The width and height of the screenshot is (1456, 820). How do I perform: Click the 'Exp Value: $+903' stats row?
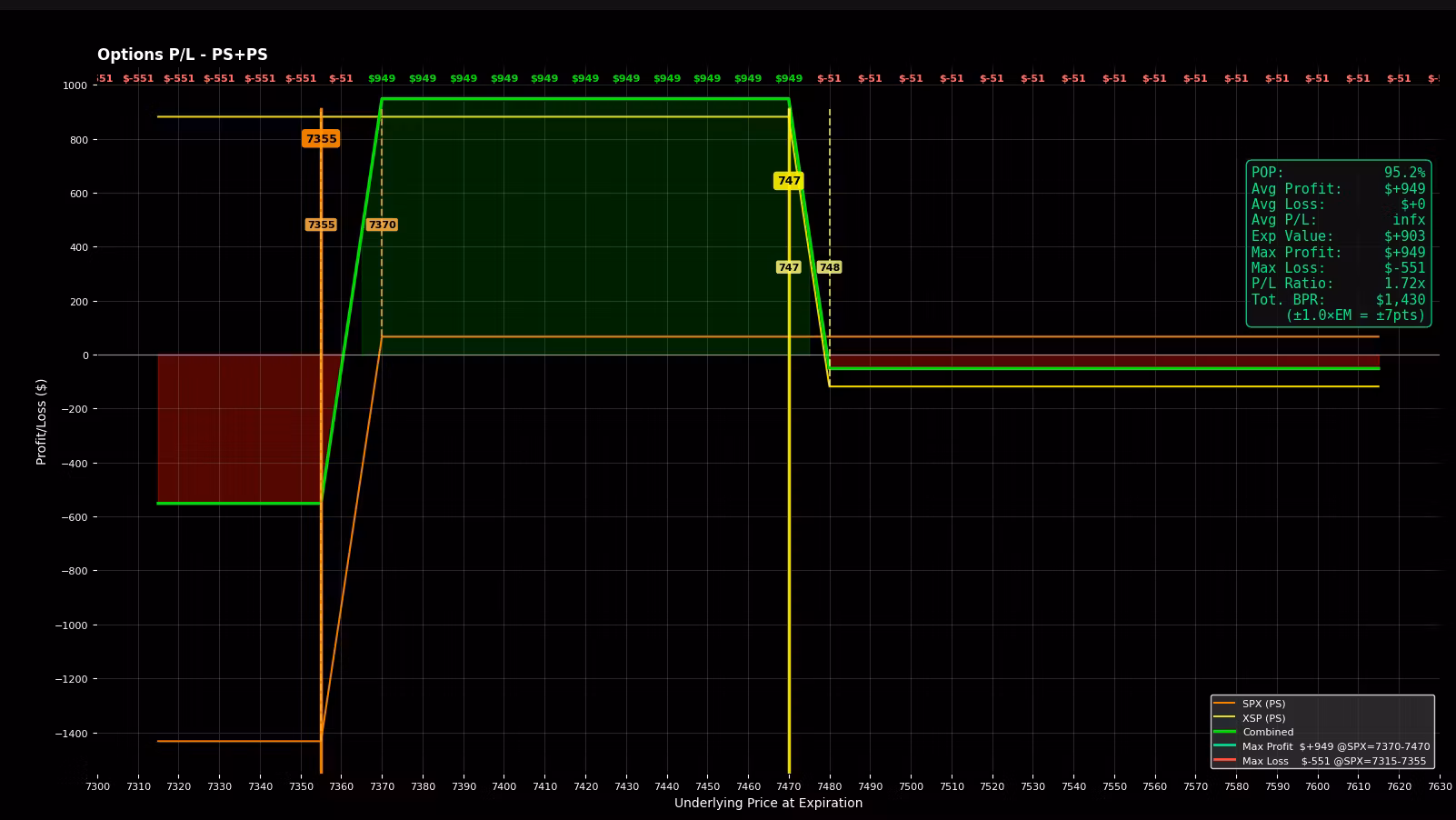[x=1338, y=236]
